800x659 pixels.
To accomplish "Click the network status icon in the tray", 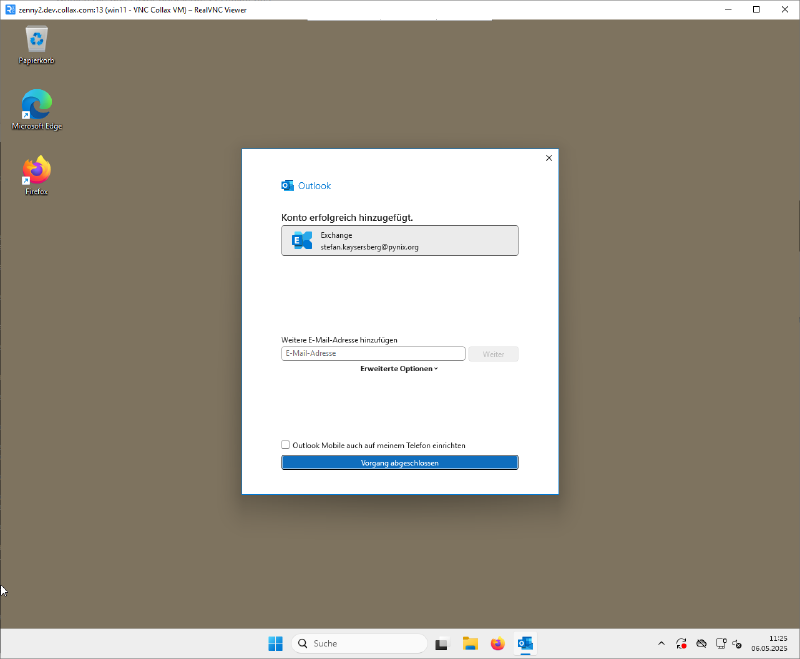I will [x=721, y=644].
